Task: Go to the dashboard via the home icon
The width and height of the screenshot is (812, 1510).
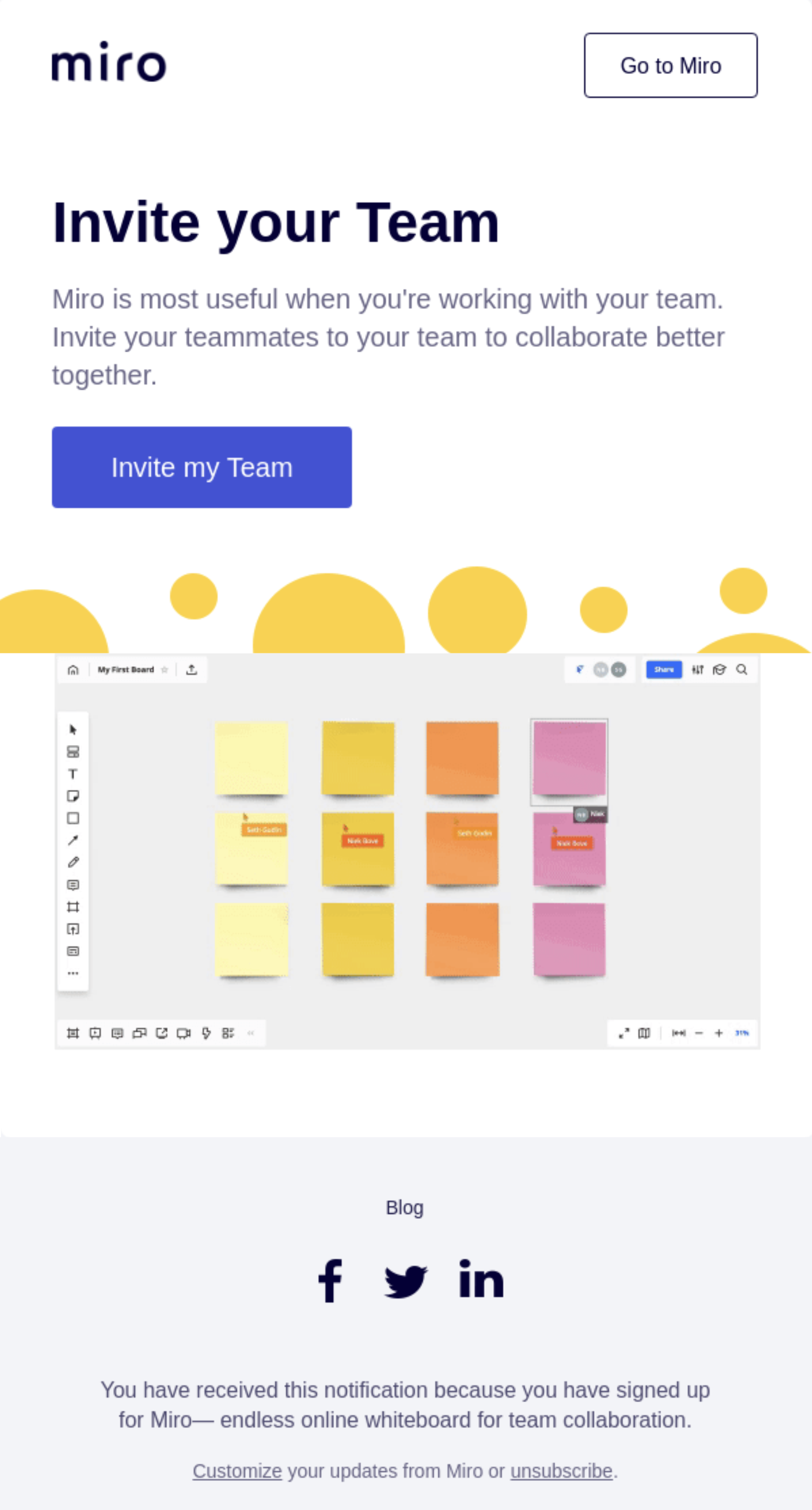Action: point(74,669)
